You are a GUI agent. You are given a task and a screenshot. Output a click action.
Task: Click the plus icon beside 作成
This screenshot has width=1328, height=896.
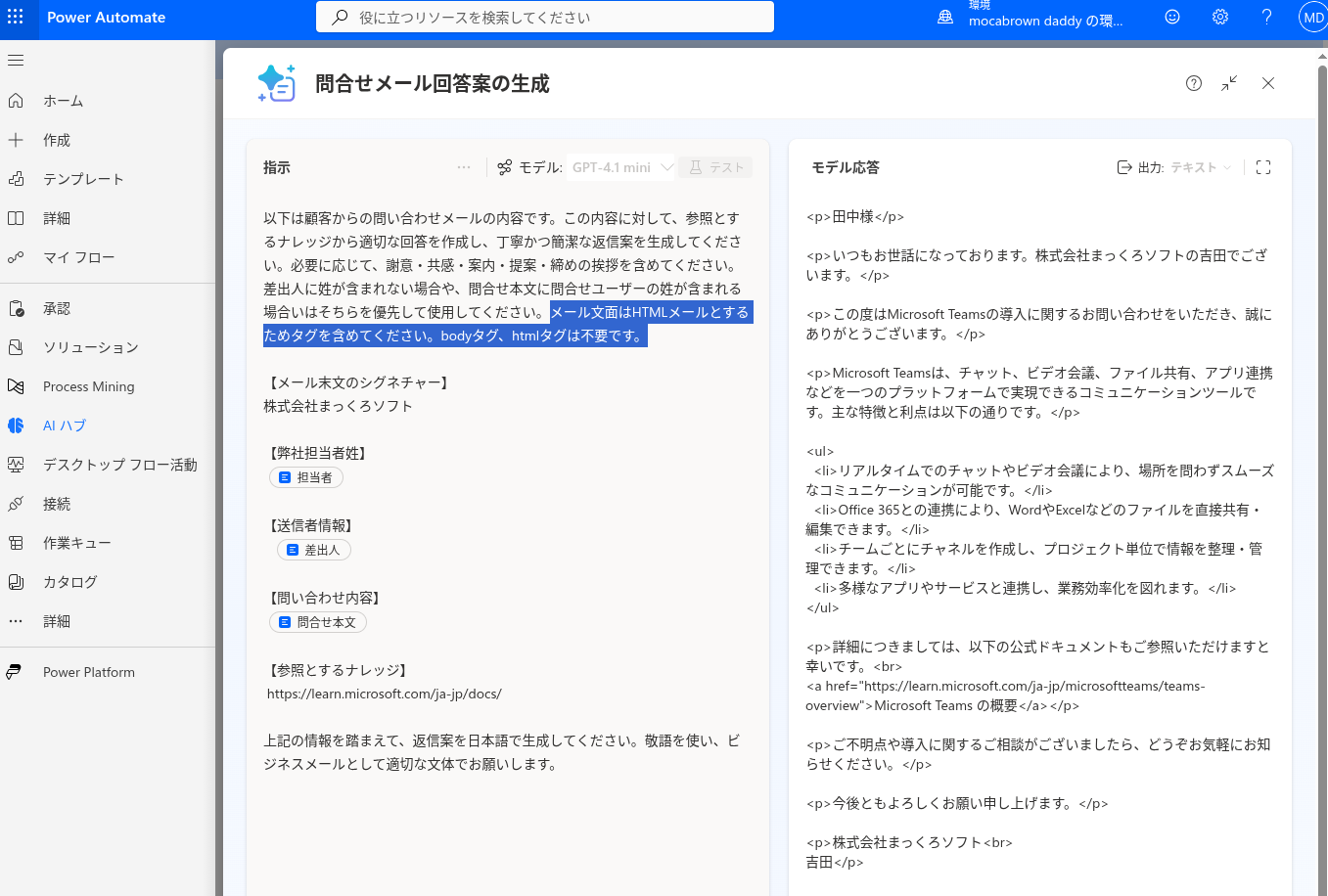click(16, 140)
